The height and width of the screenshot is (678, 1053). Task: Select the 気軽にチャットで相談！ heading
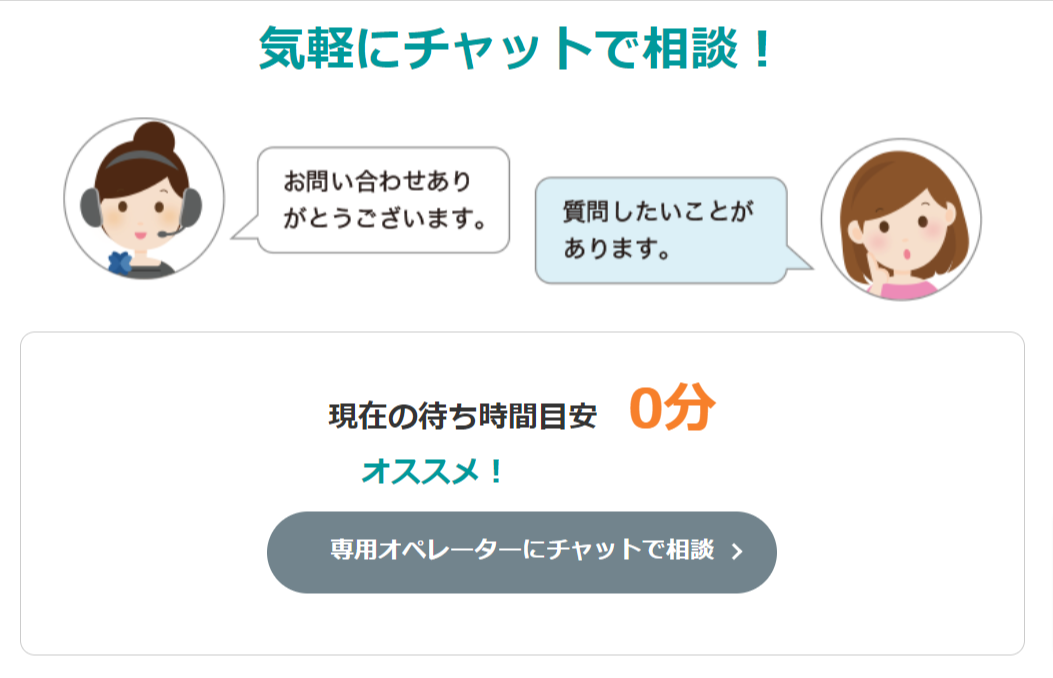tap(516, 48)
